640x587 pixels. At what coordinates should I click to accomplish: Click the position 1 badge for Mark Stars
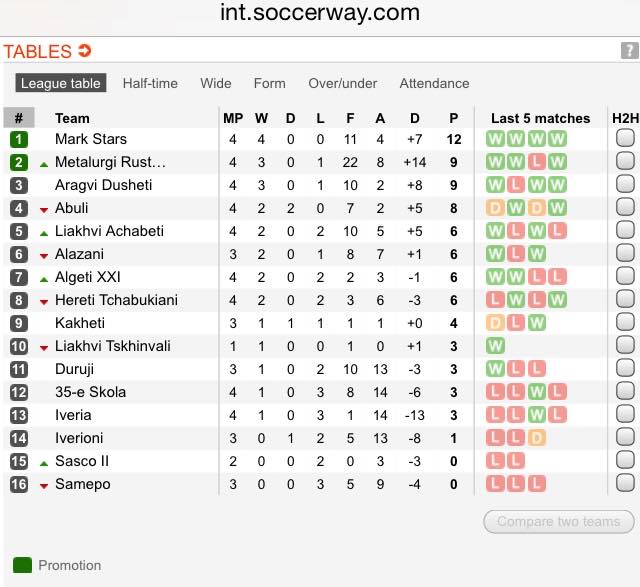point(19,140)
